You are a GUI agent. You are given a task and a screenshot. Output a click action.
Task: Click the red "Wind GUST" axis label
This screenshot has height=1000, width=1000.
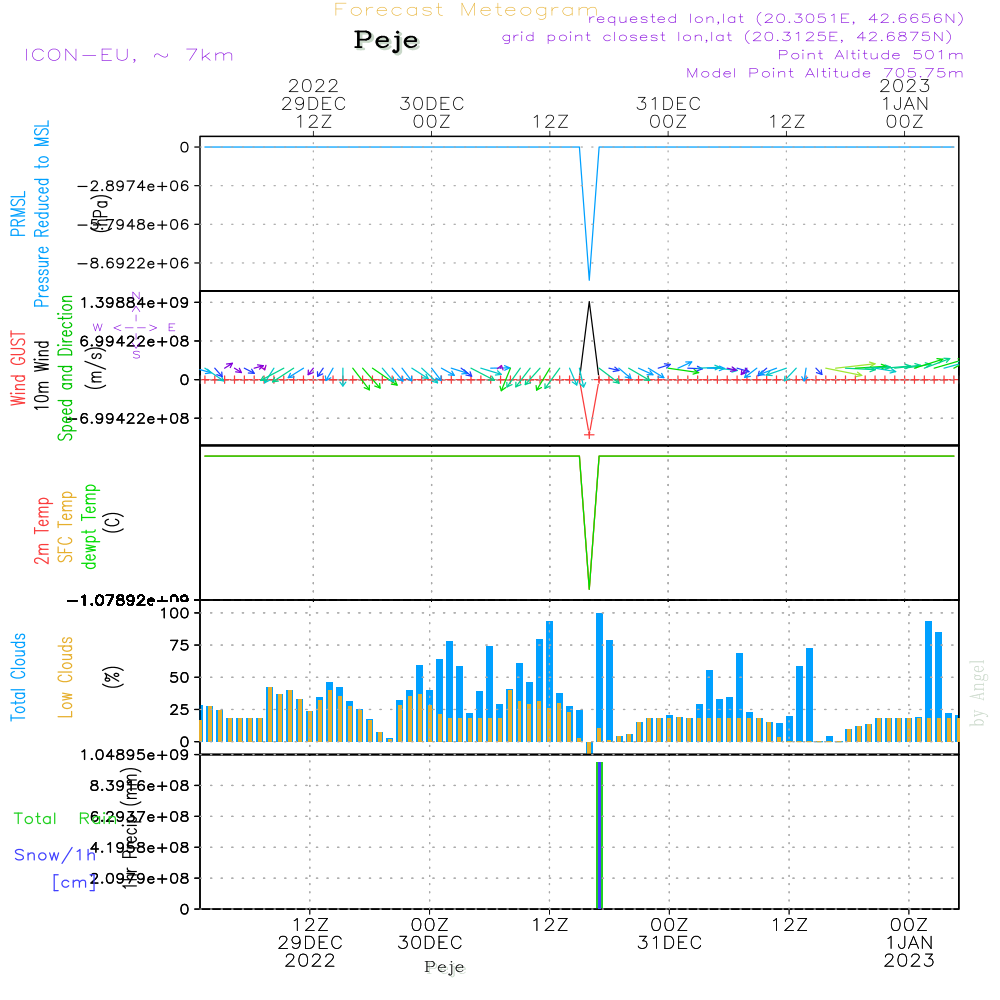18,368
